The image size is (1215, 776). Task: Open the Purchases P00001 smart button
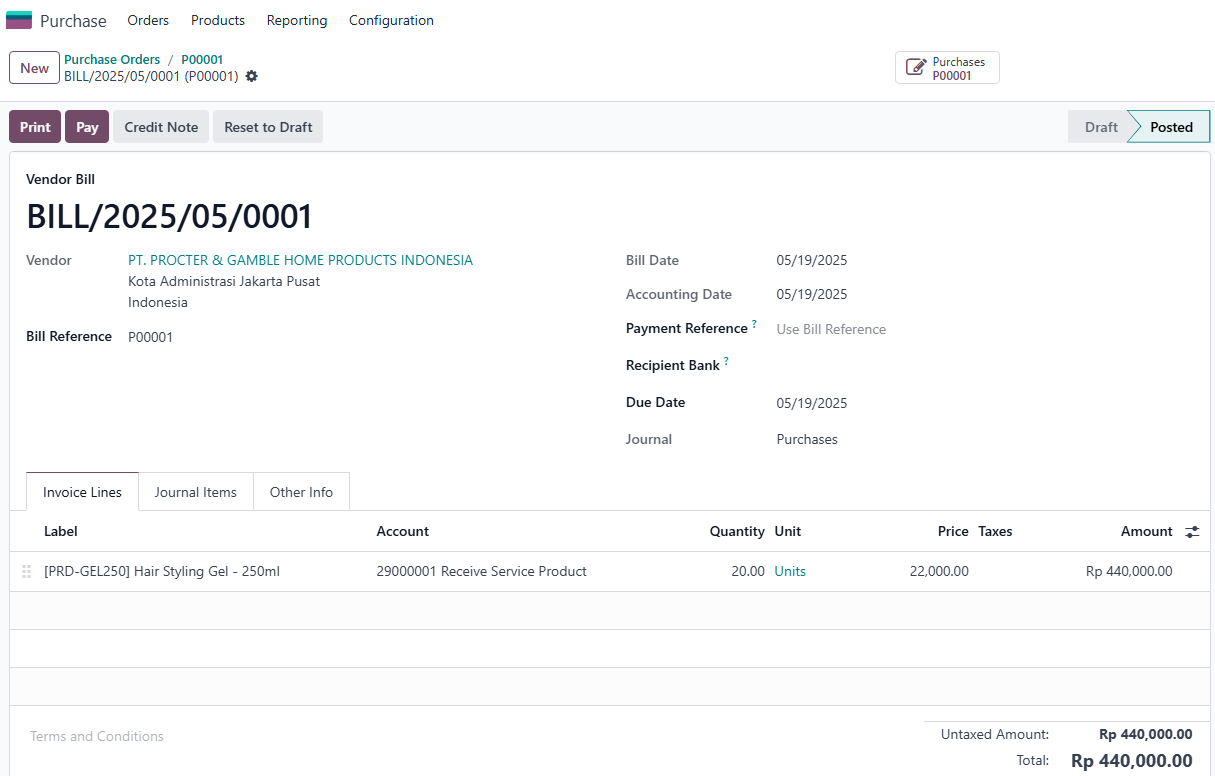click(947, 68)
